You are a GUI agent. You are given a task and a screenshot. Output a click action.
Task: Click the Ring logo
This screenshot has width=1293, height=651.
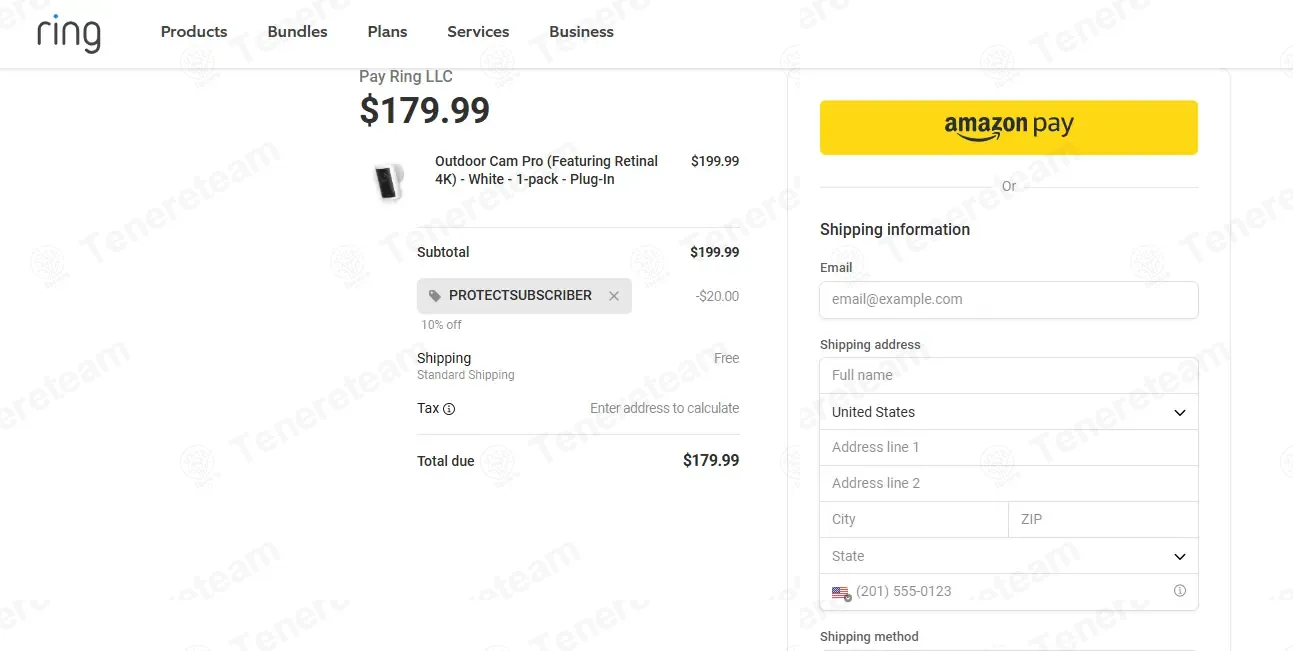point(69,33)
